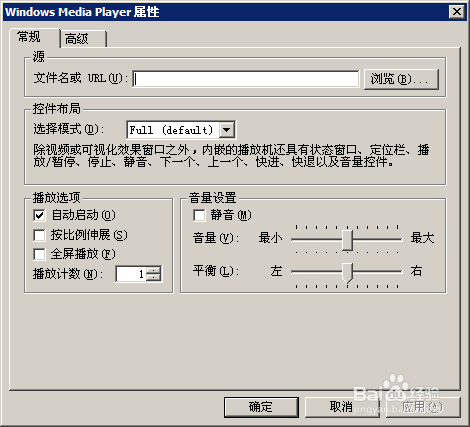Click the 最大 end of volume slider
Screen dimensions: 470x427
422,238
